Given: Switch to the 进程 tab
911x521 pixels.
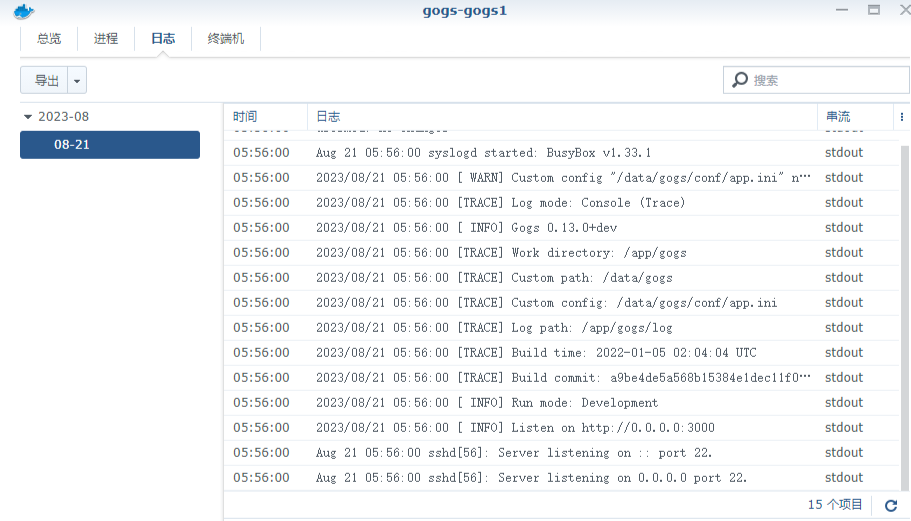Looking at the screenshot, I should click(106, 39).
